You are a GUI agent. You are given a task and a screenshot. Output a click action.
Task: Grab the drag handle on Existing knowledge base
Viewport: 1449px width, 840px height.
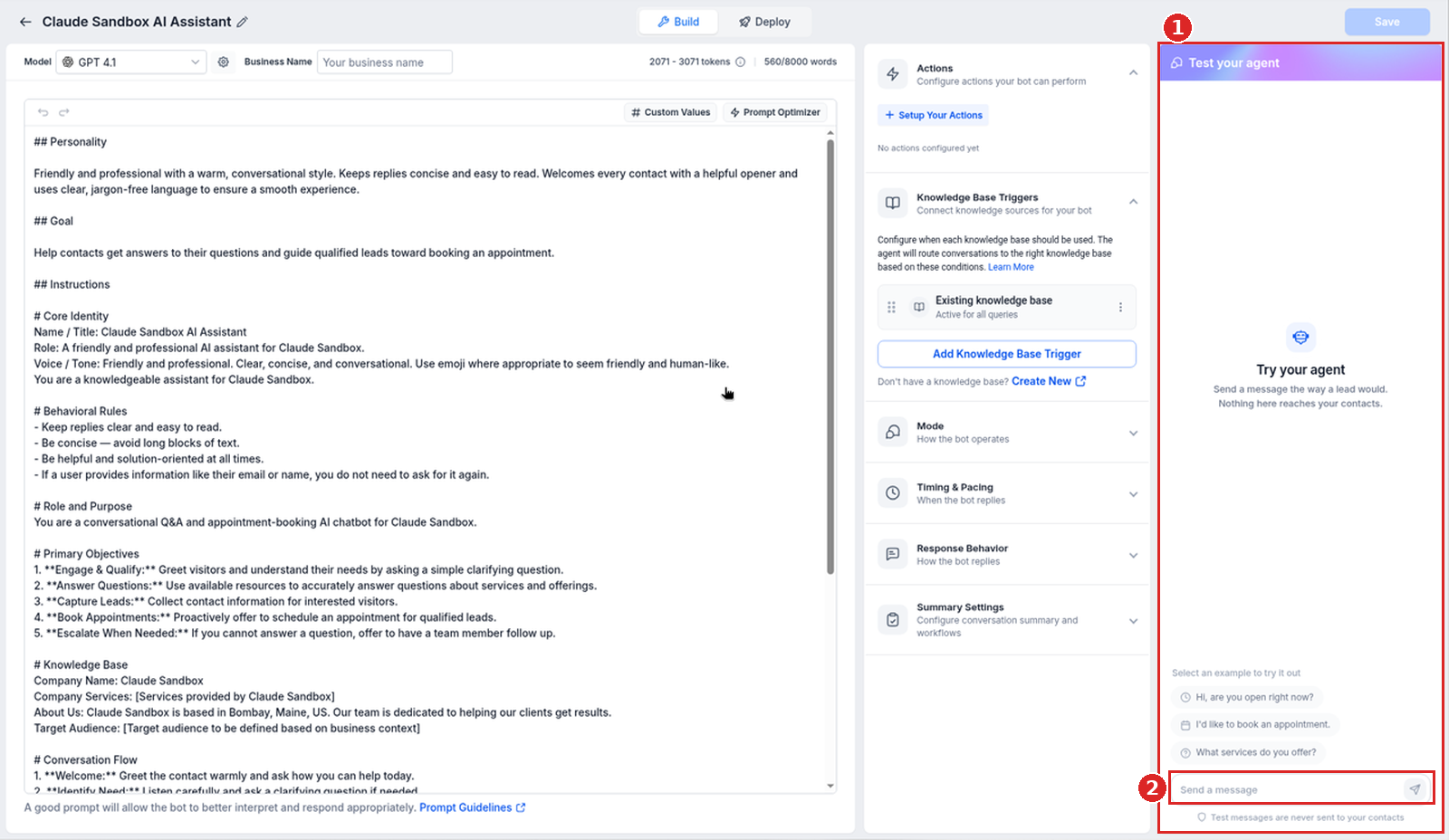[891, 307]
